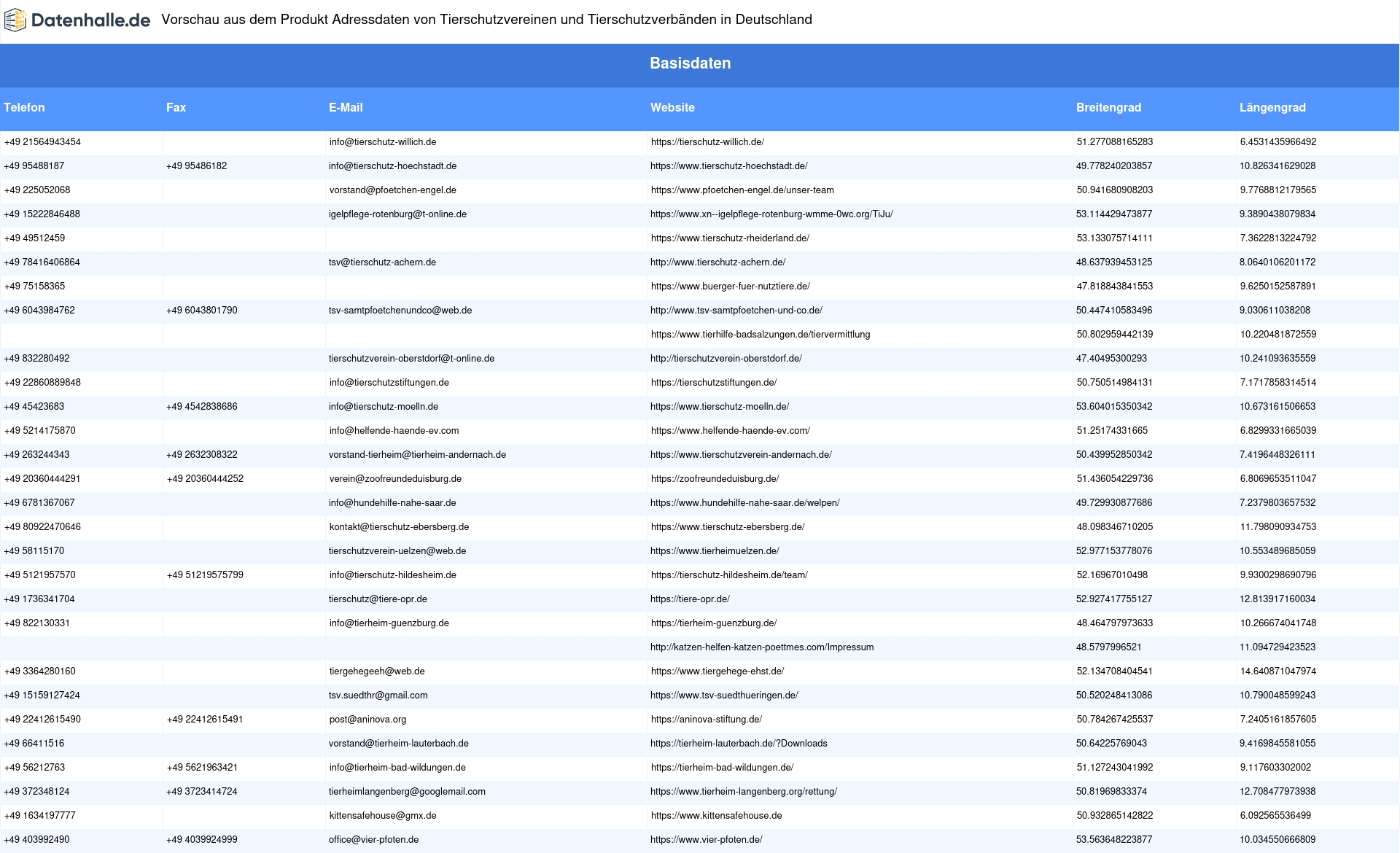1400x853 pixels.
Task: Click email tsv@tierschutz-achern.de
Action: click(383, 262)
